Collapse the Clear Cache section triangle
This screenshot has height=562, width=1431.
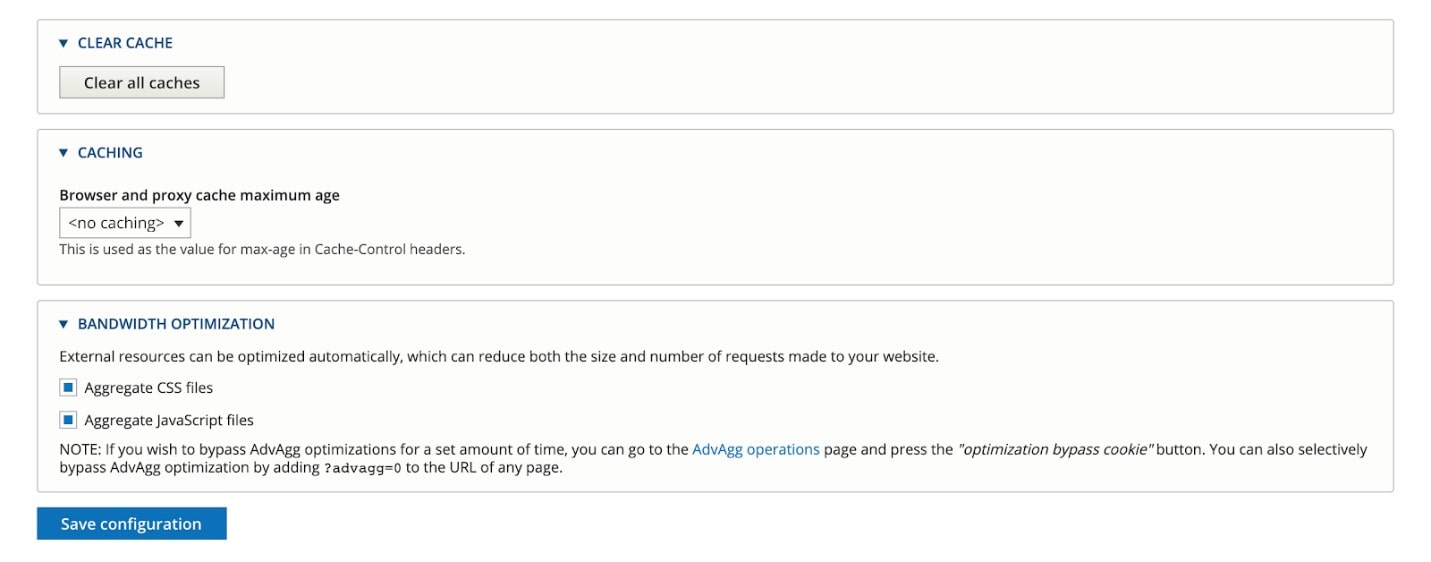click(x=64, y=43)
